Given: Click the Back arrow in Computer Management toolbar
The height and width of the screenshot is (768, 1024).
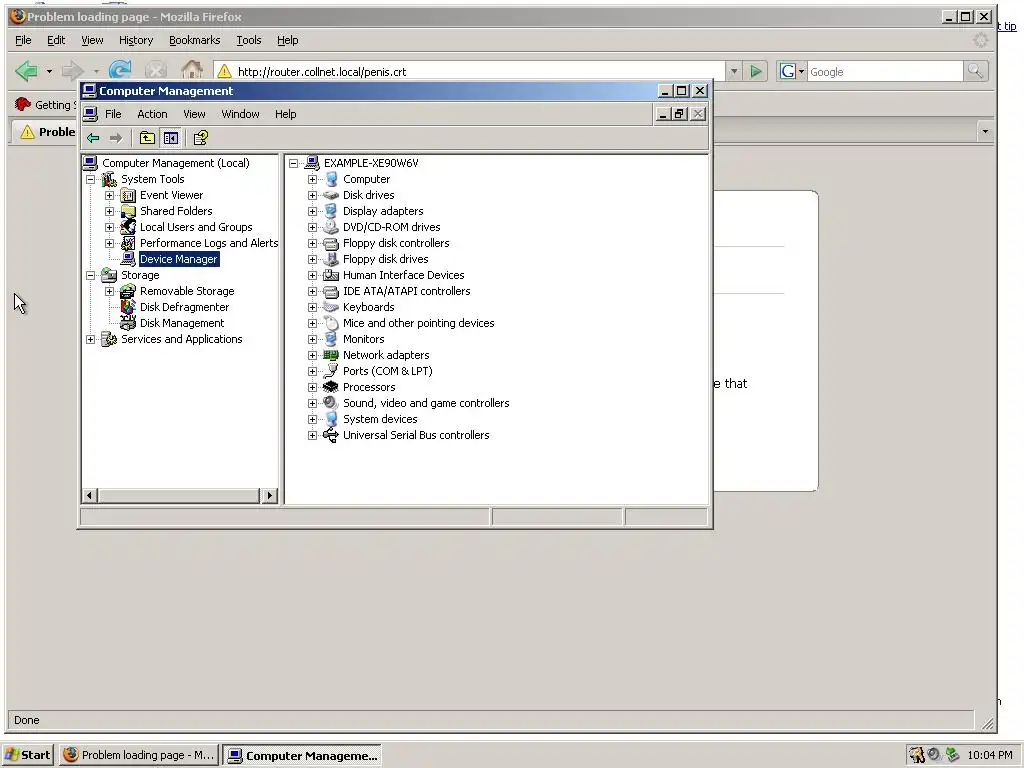Looking at the screenshot, I should [93, 138].
